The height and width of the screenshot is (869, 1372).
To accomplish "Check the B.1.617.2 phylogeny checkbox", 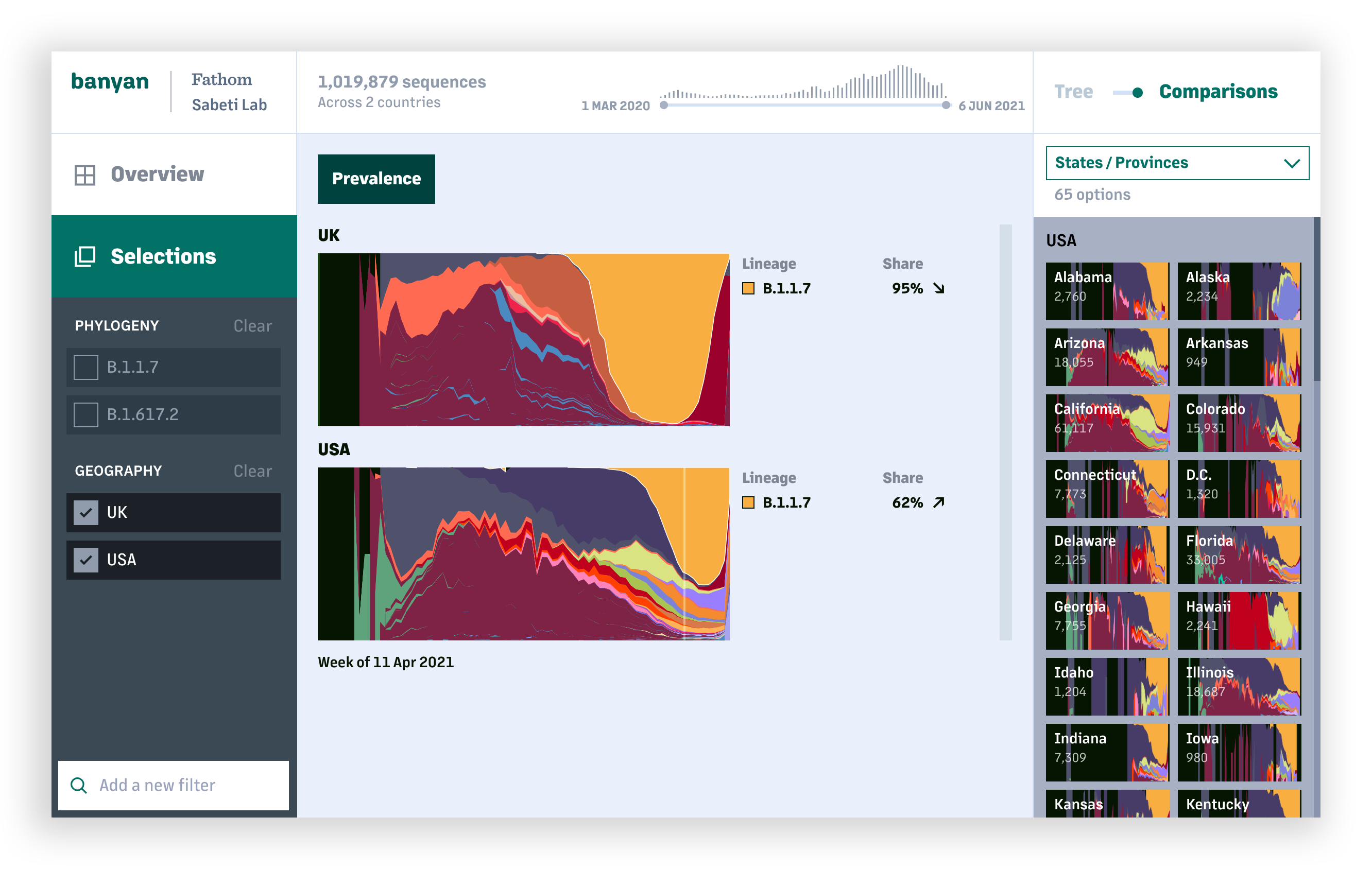I will point(86,414).
